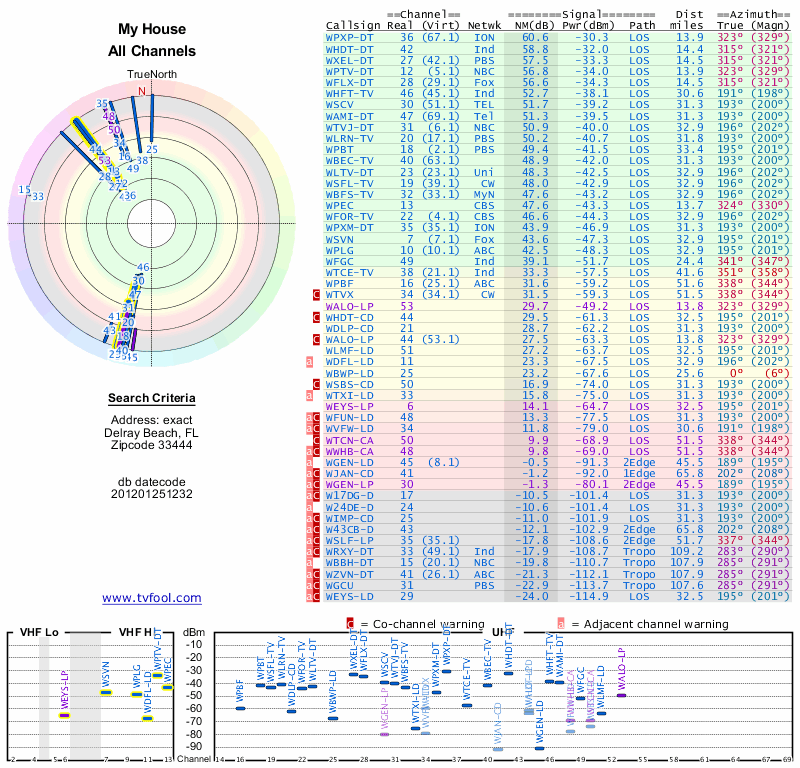Click co-channel warning icon beside WTCN-CA

coord(316,440)
